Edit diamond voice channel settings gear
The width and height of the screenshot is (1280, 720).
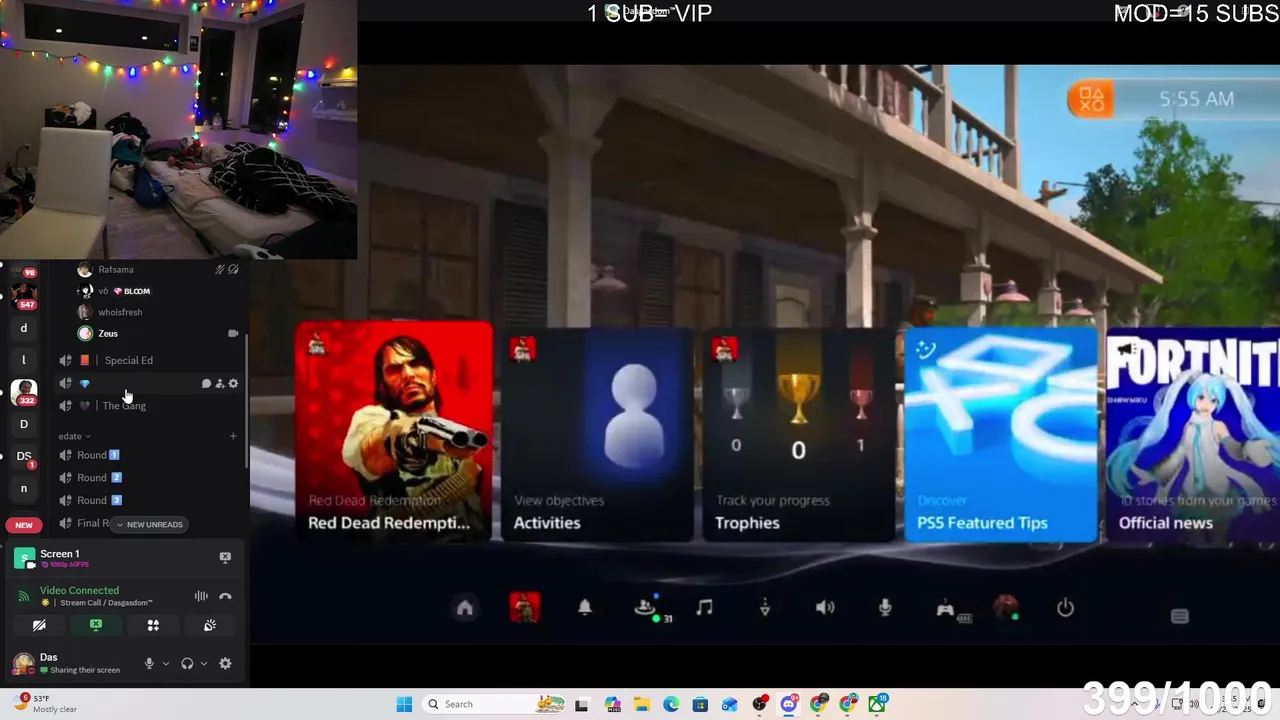pos(233,383)
